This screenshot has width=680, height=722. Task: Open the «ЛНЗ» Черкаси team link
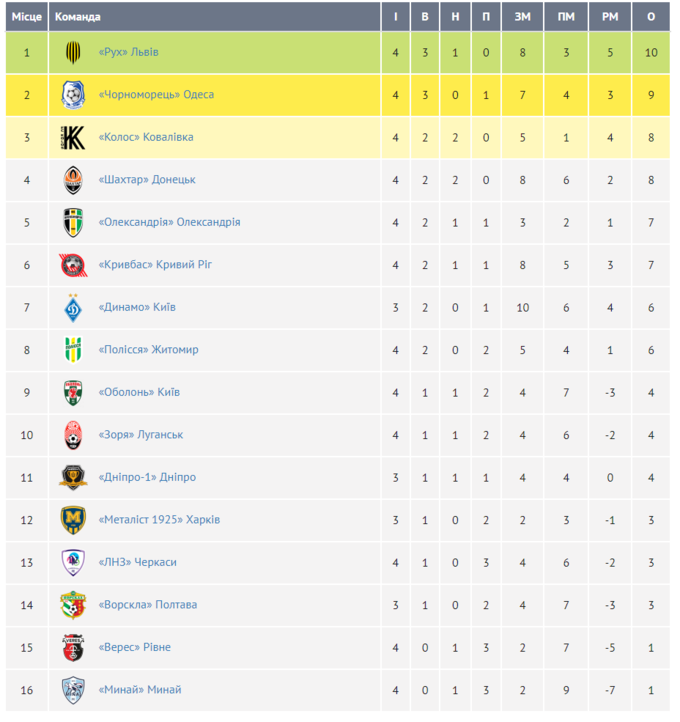click(138, 562)
